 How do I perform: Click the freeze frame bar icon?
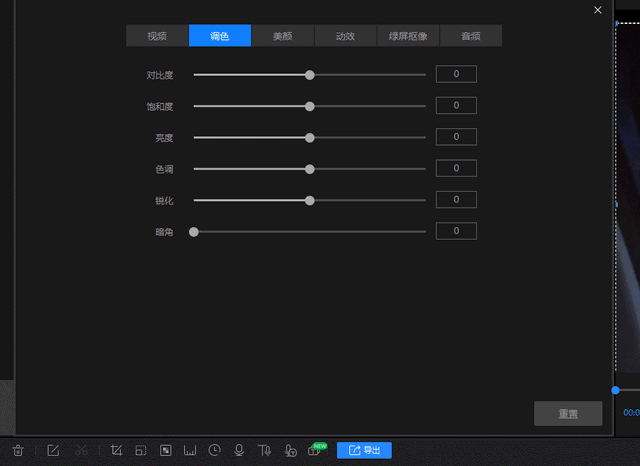[x=190, y=450]
